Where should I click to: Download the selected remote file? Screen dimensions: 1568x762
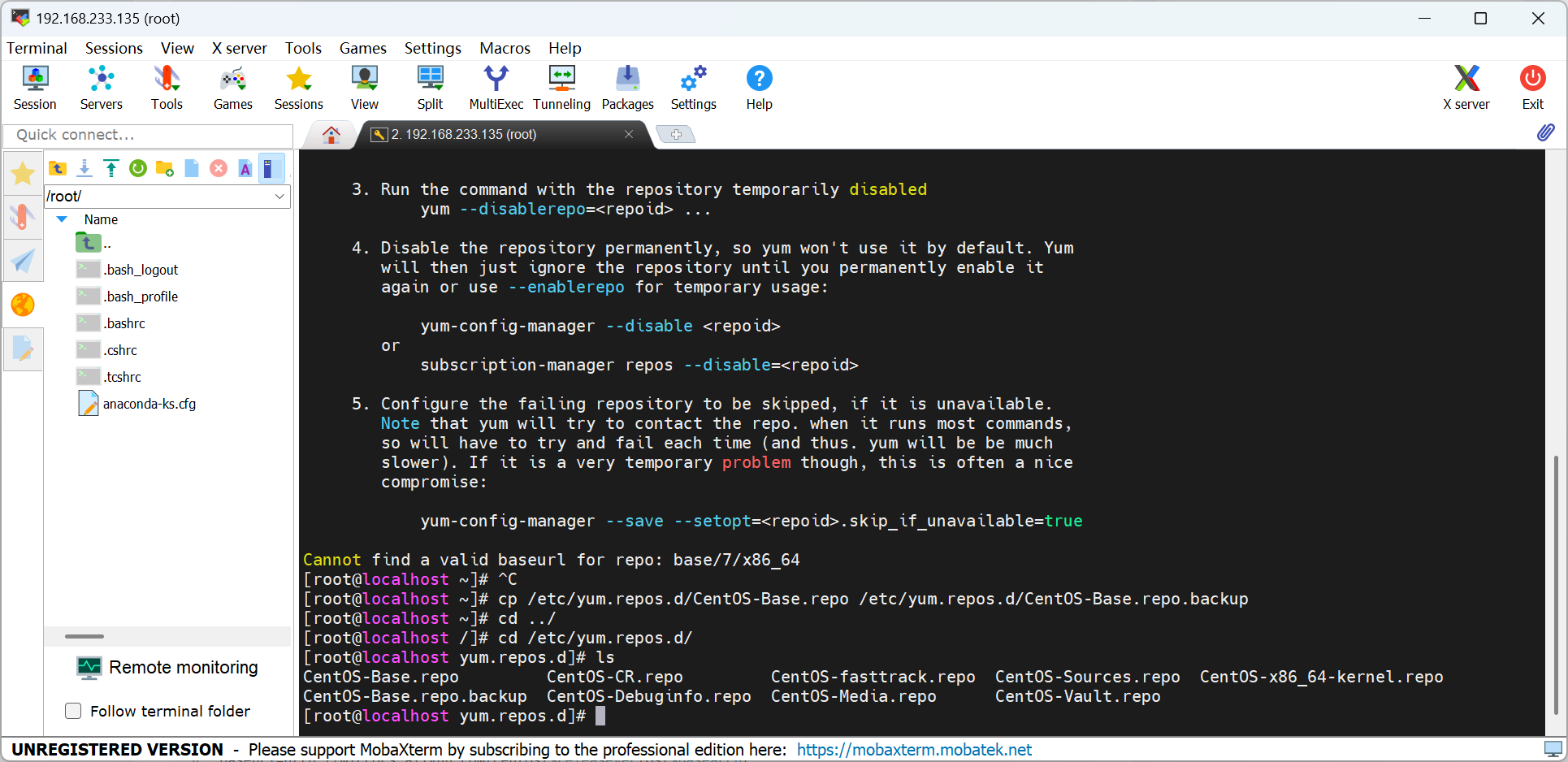point(84,168)
